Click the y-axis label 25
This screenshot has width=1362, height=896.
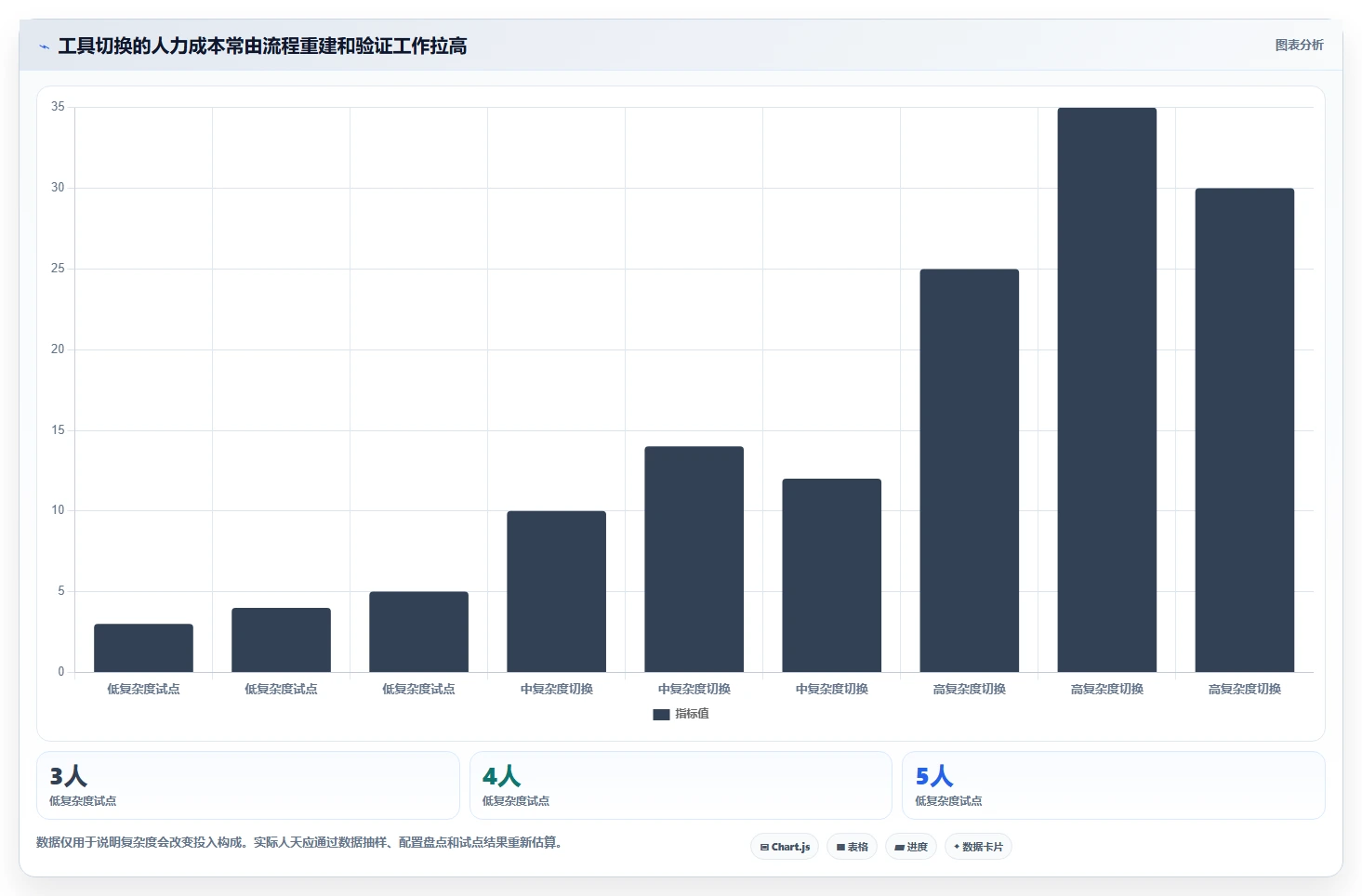(58, 269)
